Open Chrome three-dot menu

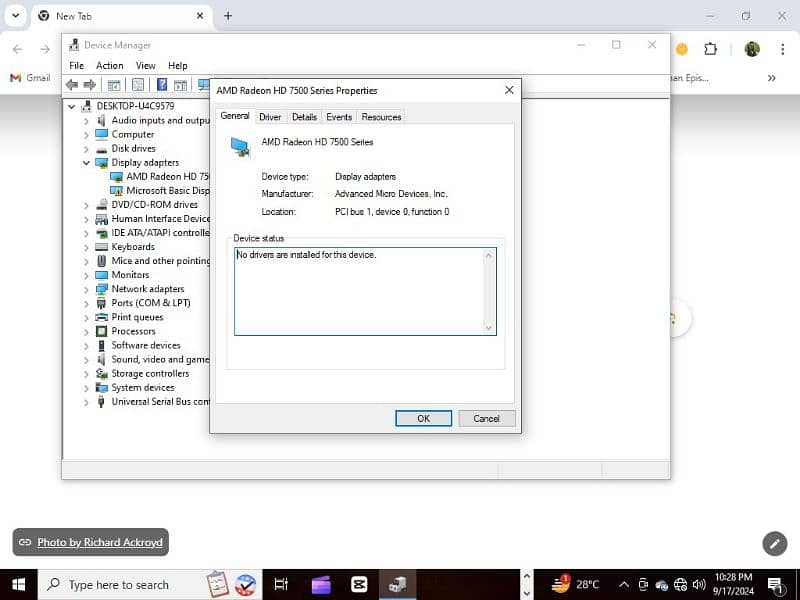coord(782,49)
